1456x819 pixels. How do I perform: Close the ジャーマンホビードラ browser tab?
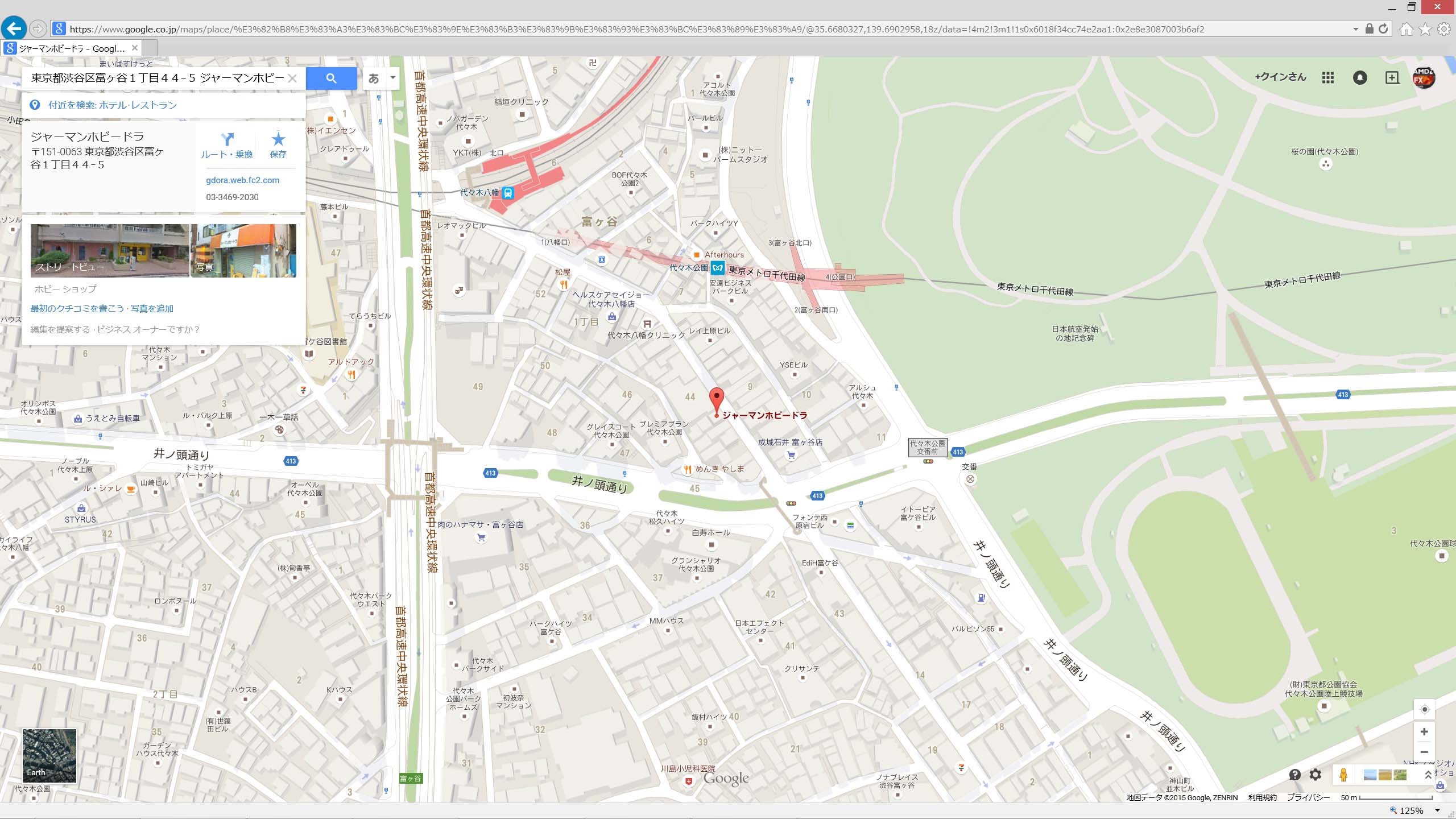coord(135,48)
